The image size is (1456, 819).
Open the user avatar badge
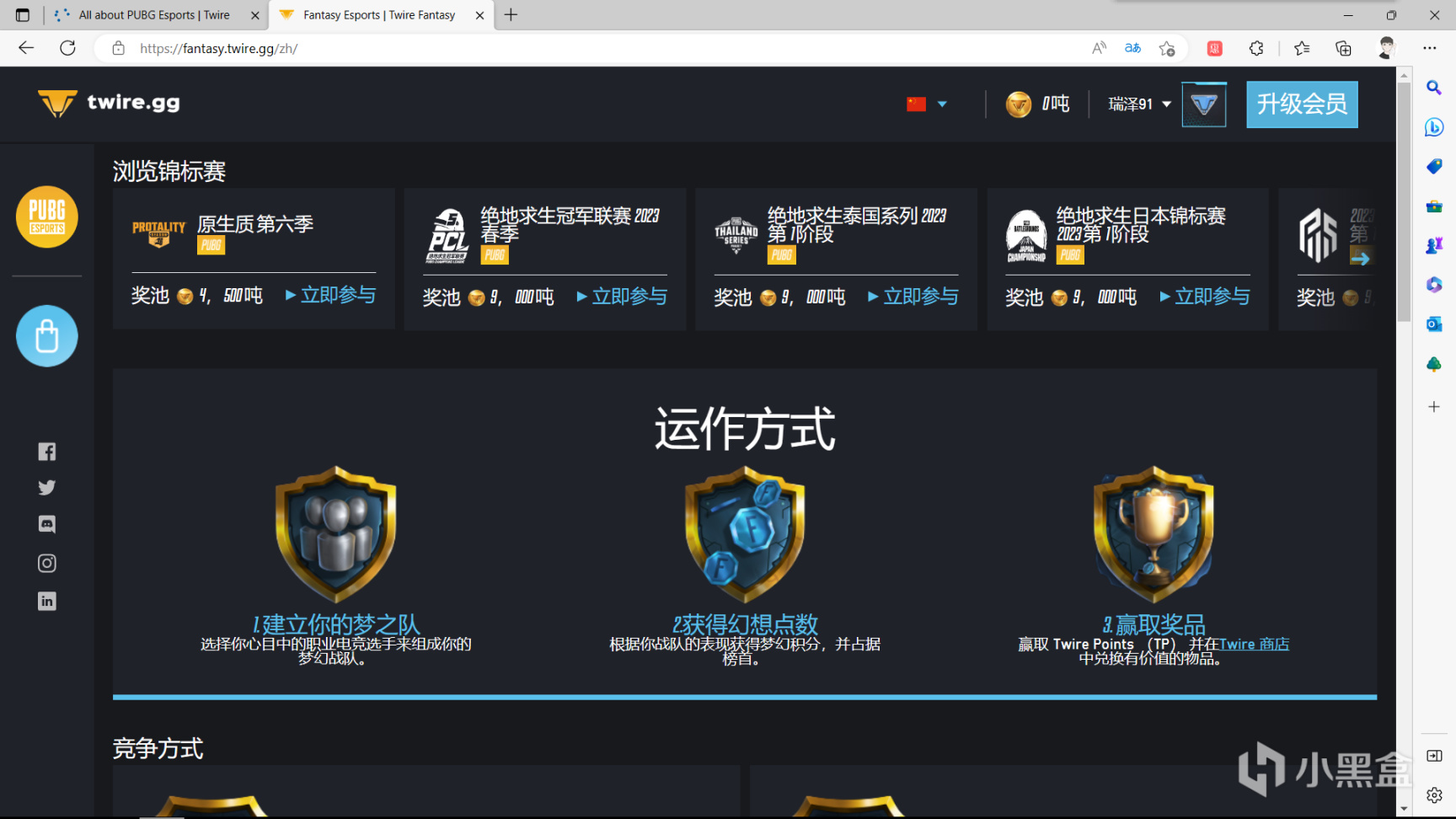1204,104
